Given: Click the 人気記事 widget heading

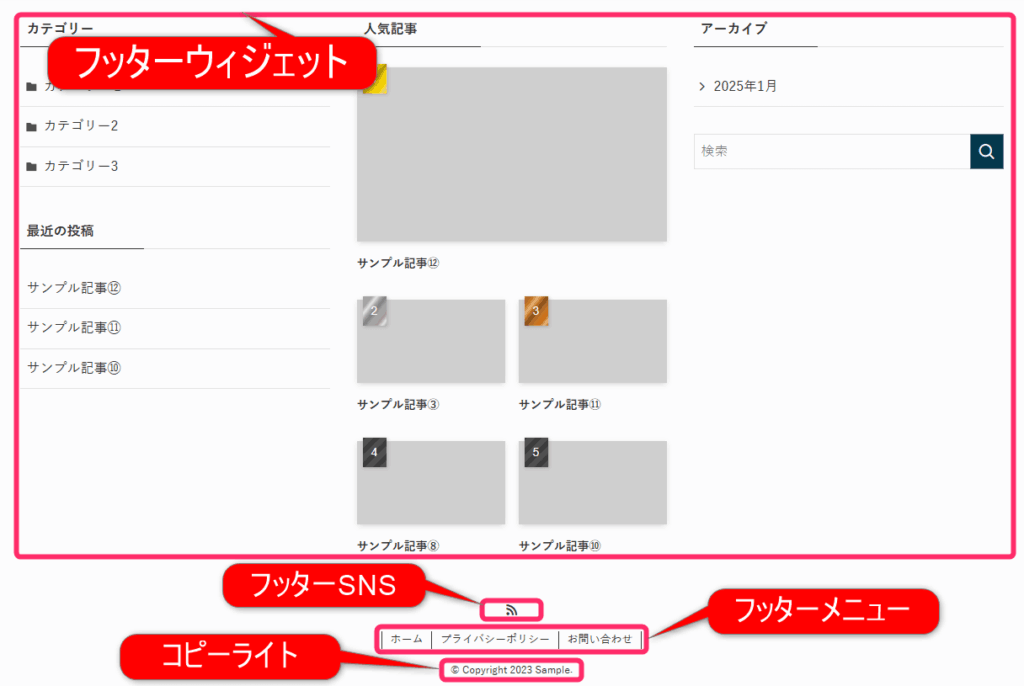Looking at the screenshot, I should 391,29.
